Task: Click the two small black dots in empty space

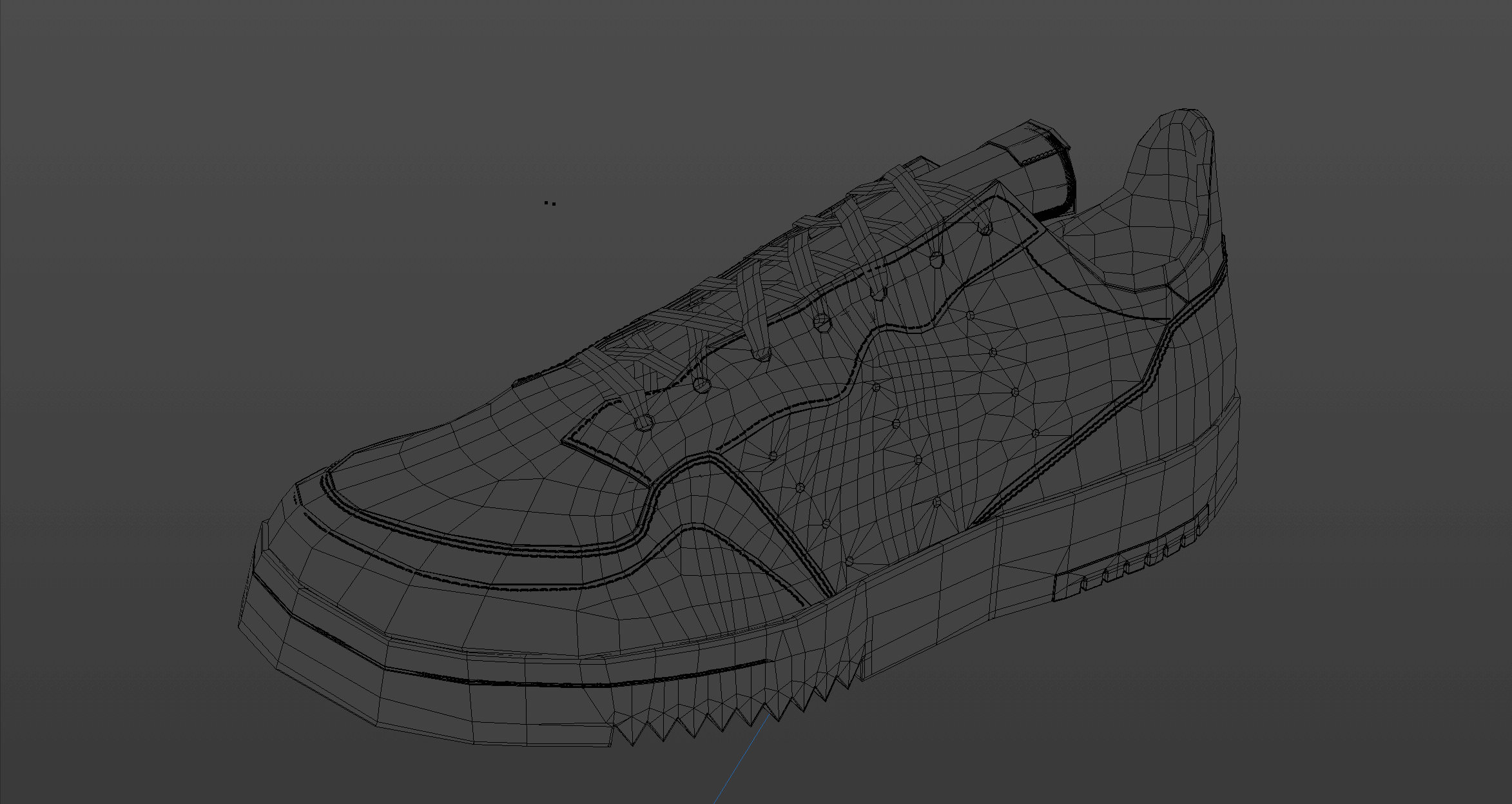Action: pyautogui.click(x=550, y=203)
